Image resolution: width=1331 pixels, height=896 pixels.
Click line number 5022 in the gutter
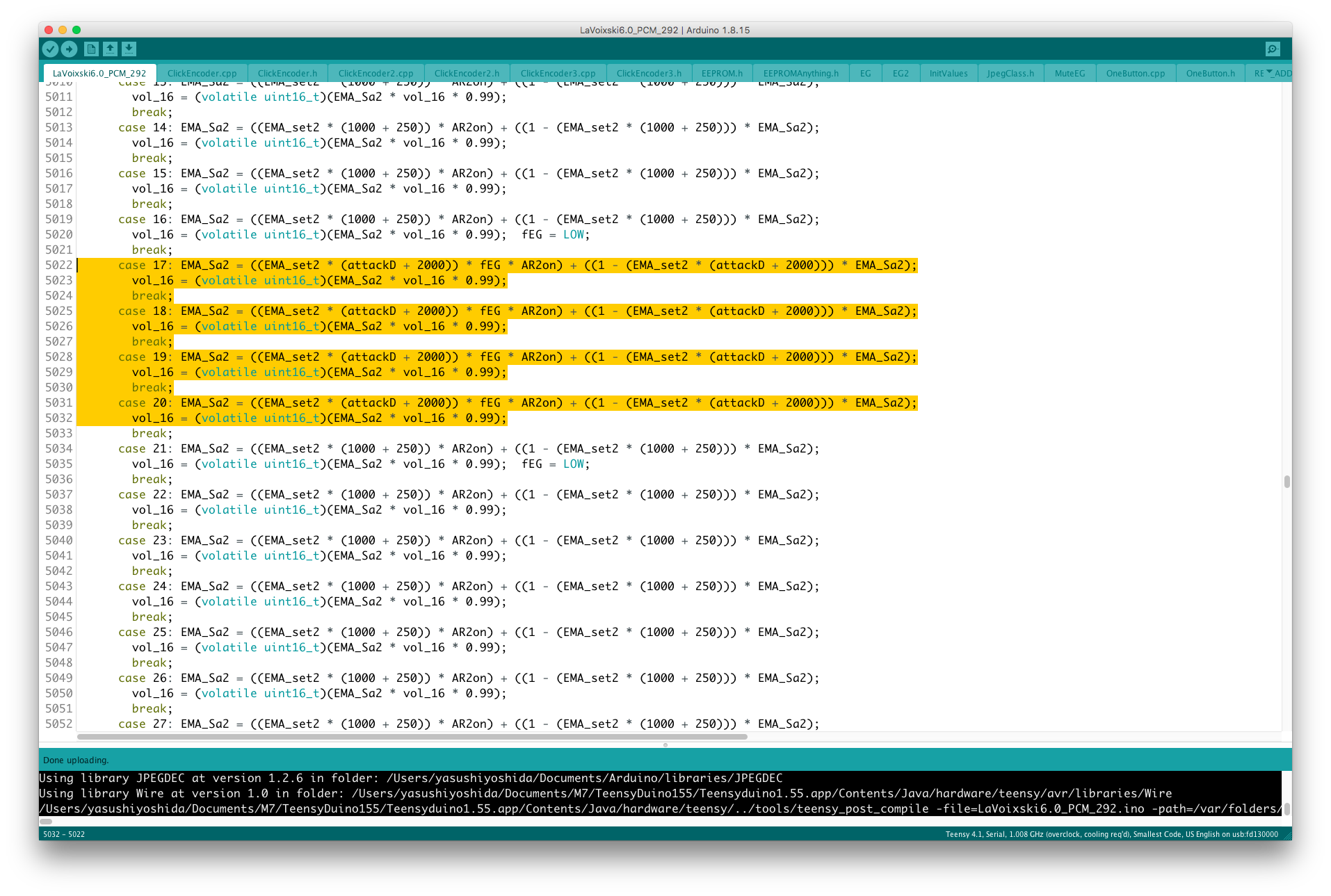click(x=59, y=265)
